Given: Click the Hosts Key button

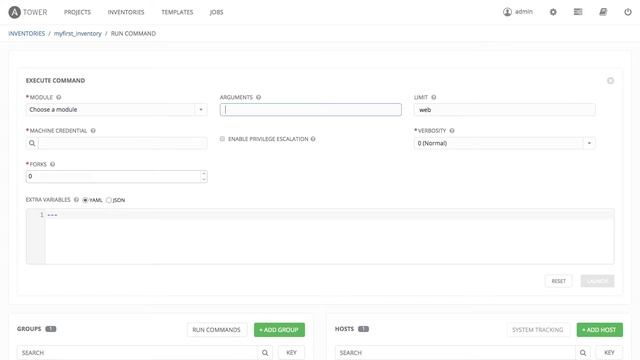Looking at the screenshot, I should (x=609, y=353).
